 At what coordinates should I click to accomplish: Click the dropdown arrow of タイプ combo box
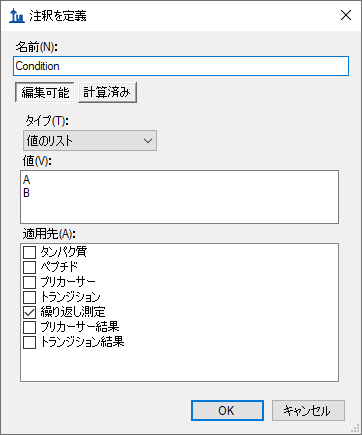pyautogui.click(x=148, y=141)
